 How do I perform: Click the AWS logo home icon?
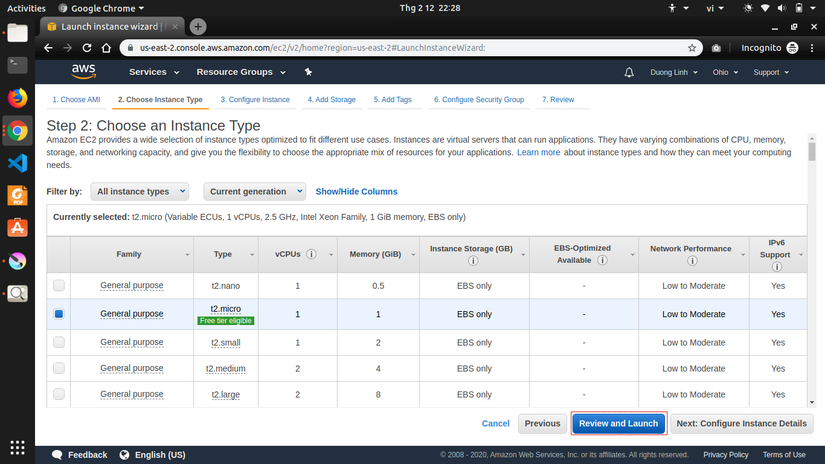[x=83, y=72]
